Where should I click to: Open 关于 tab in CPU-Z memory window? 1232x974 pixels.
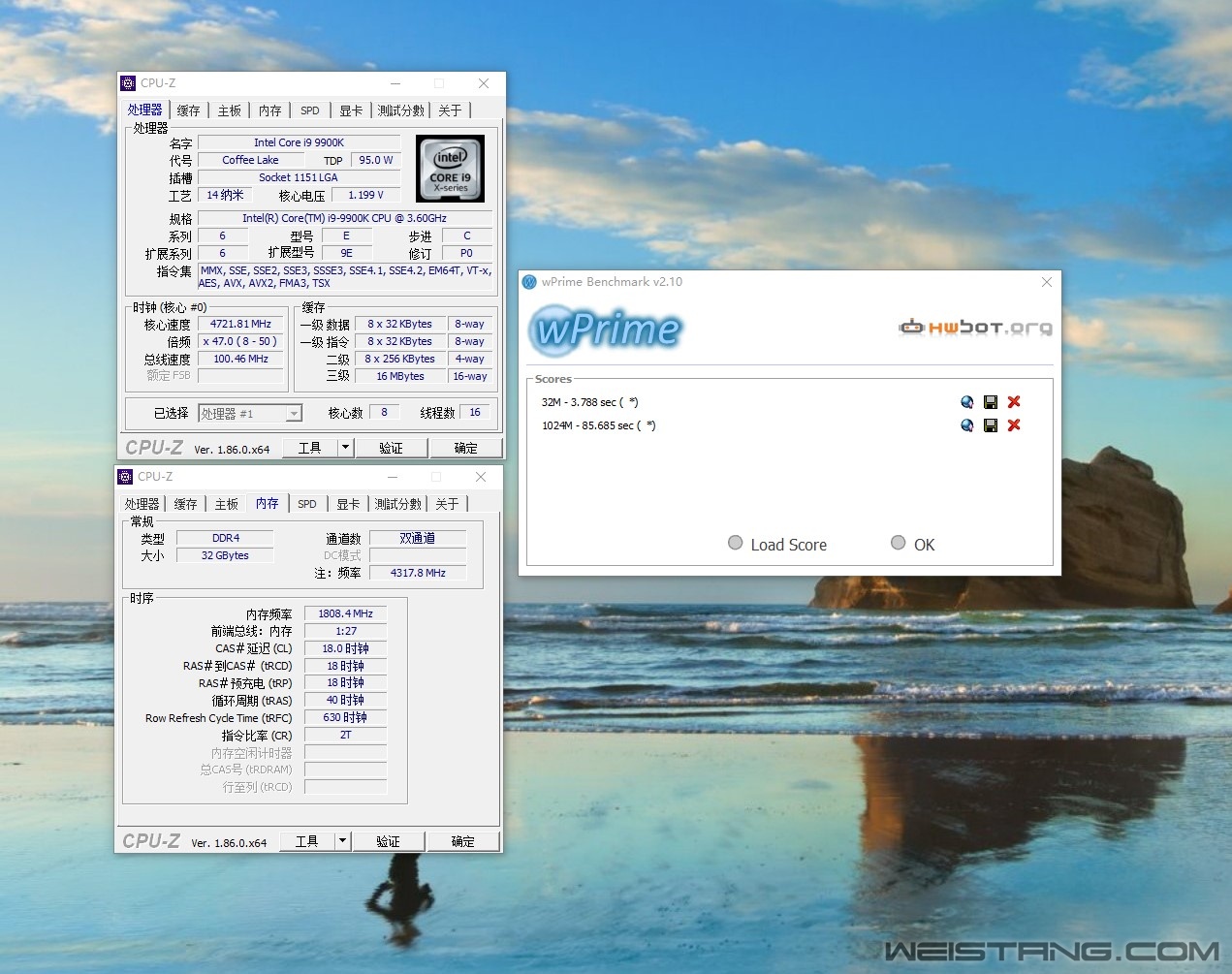tap(447, 504)
